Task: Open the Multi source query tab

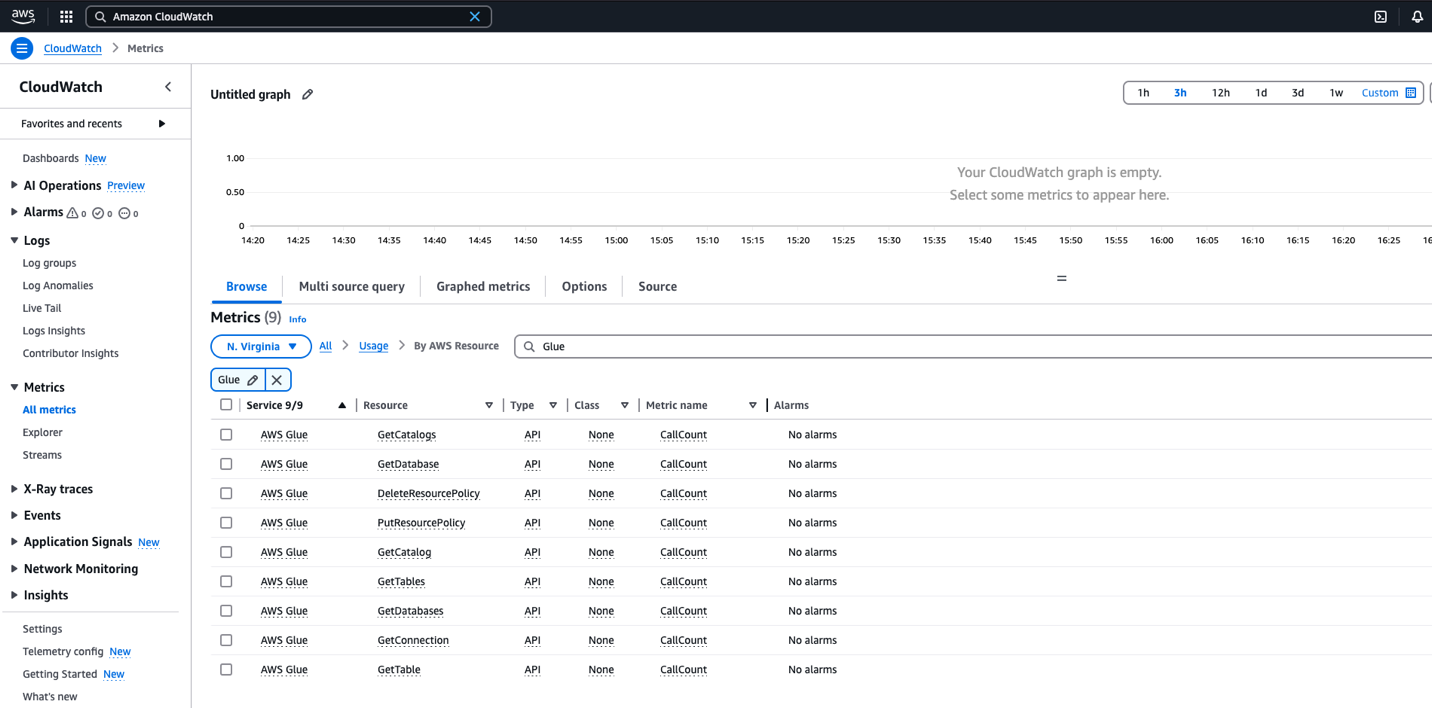Action: [x=351, y=286]
